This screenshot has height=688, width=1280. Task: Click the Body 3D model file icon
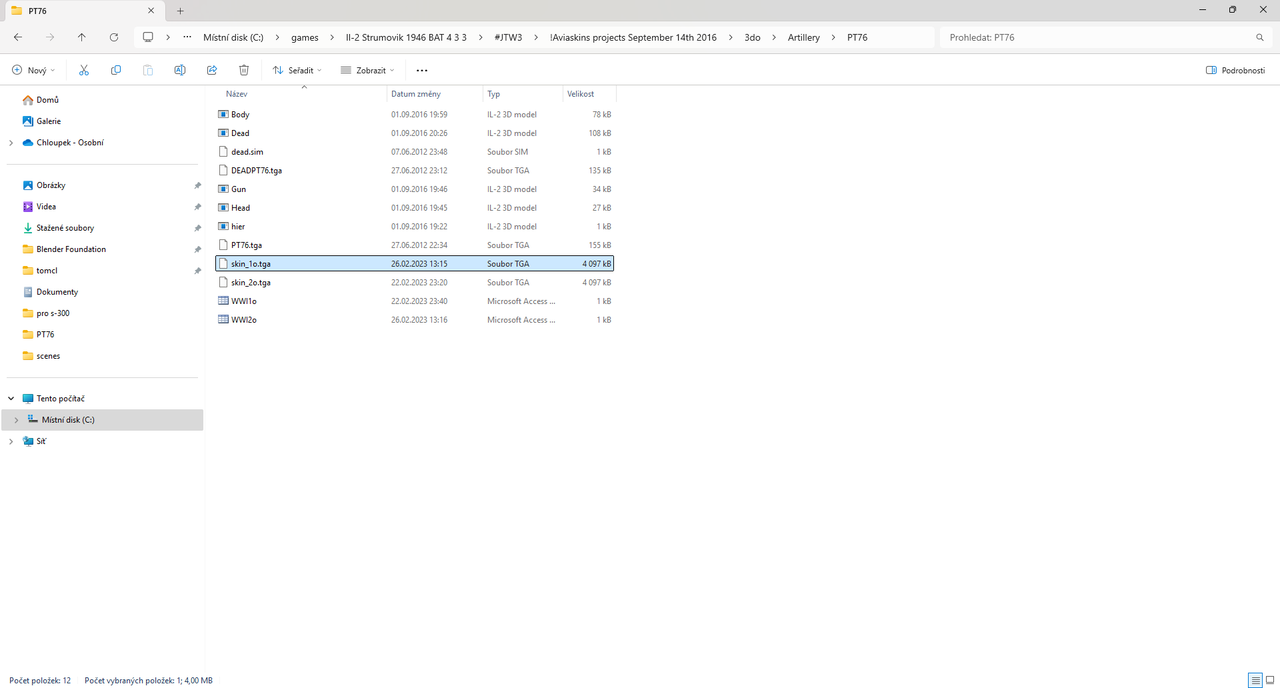tap(223, 114)
